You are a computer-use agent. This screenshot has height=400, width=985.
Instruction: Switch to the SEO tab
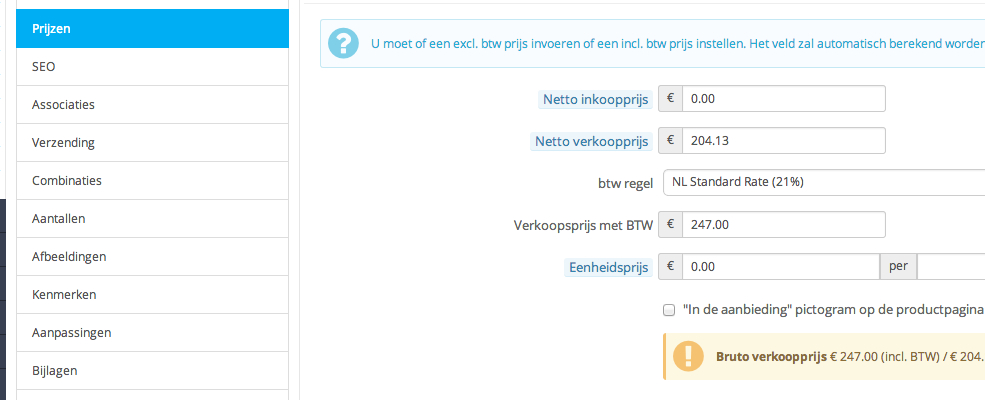pos(152,66)
